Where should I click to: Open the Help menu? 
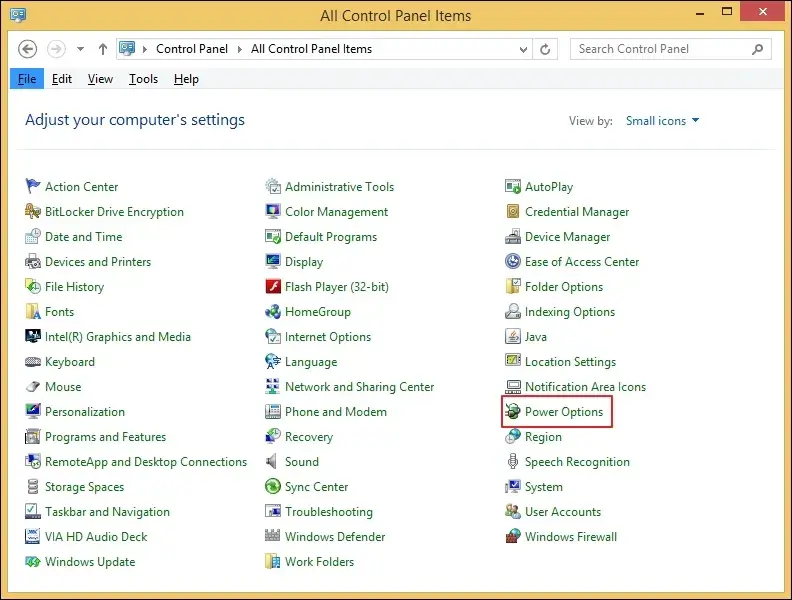point(186,79)
